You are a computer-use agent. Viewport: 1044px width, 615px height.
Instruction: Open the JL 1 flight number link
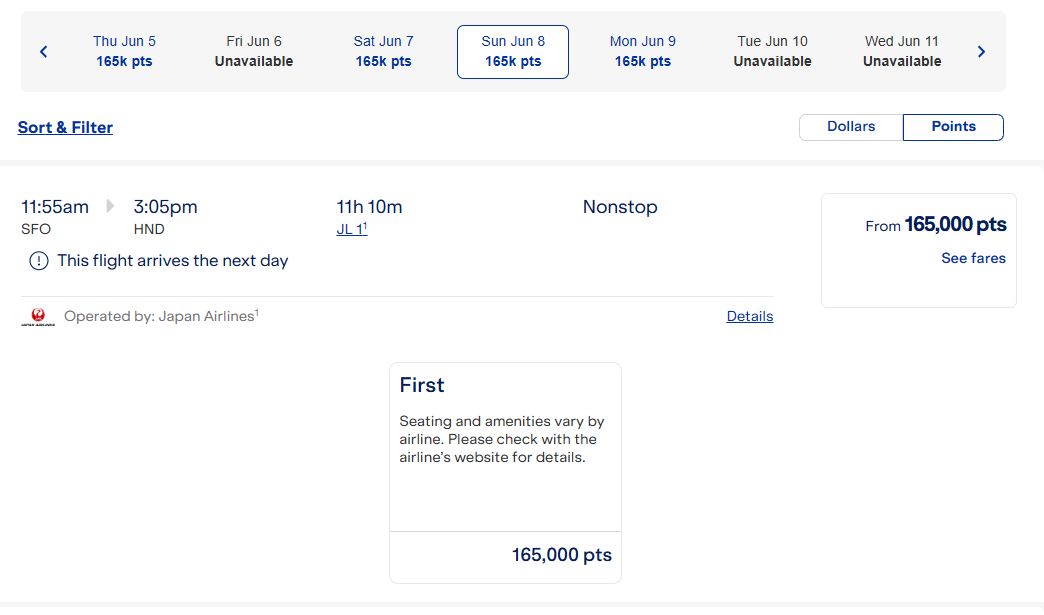coord(351,229)
